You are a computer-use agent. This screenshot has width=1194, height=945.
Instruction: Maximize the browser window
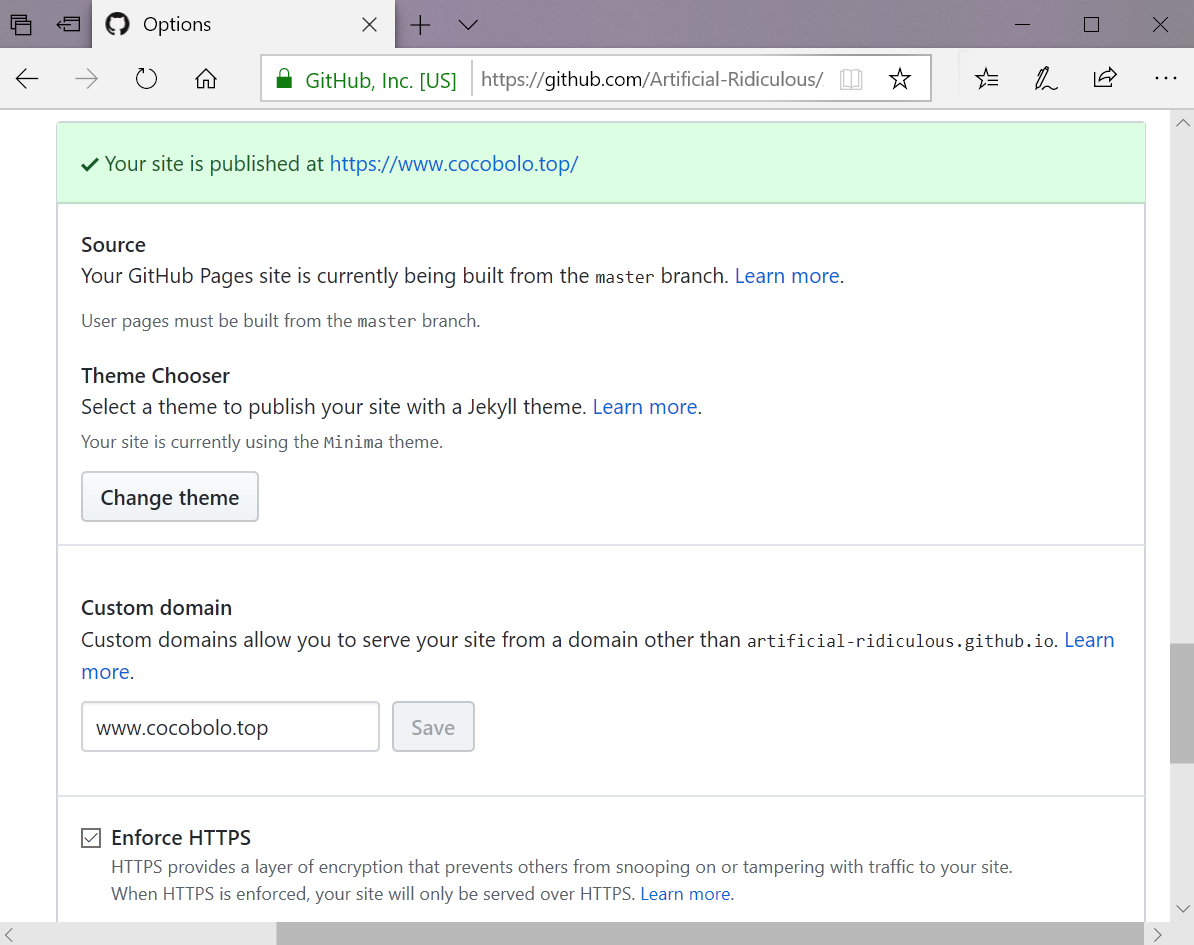click(1091, 24)
